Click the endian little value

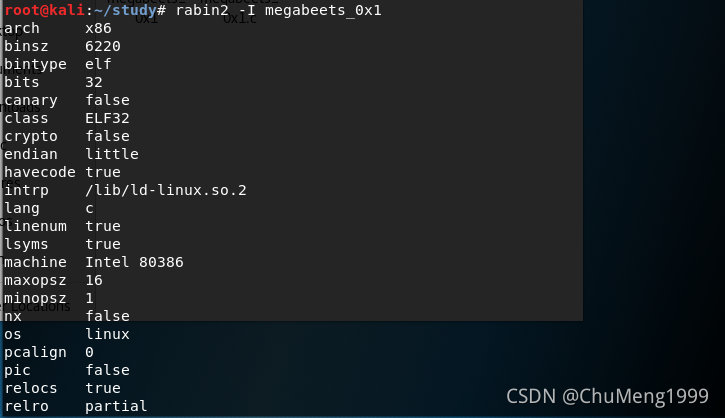[x=112, y=154]
